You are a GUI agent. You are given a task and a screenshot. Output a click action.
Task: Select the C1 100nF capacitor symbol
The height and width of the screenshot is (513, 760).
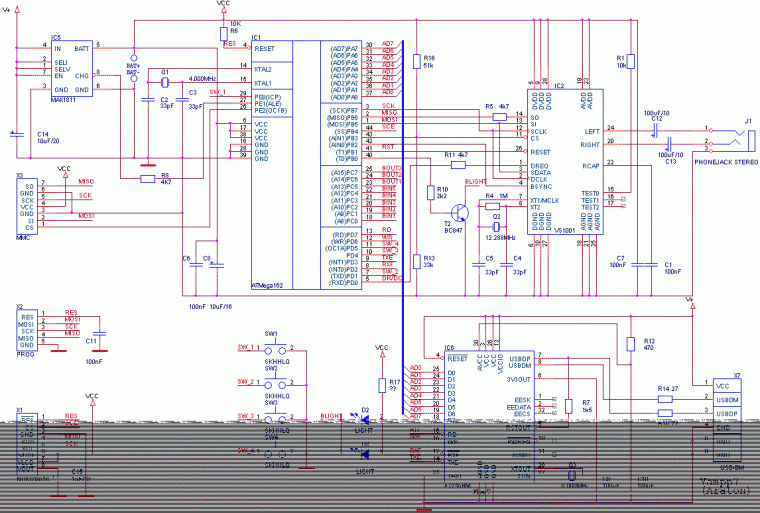tap(651, 265)
